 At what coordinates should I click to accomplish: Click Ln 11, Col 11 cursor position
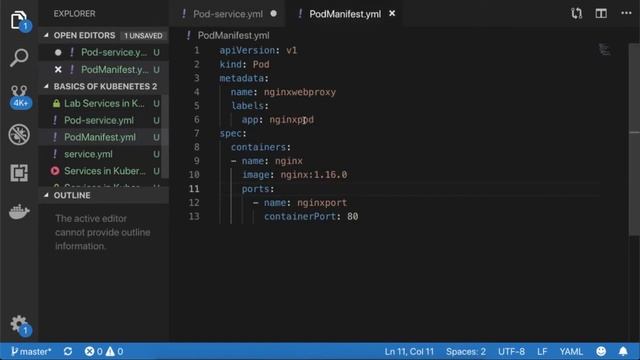(409, 351)
